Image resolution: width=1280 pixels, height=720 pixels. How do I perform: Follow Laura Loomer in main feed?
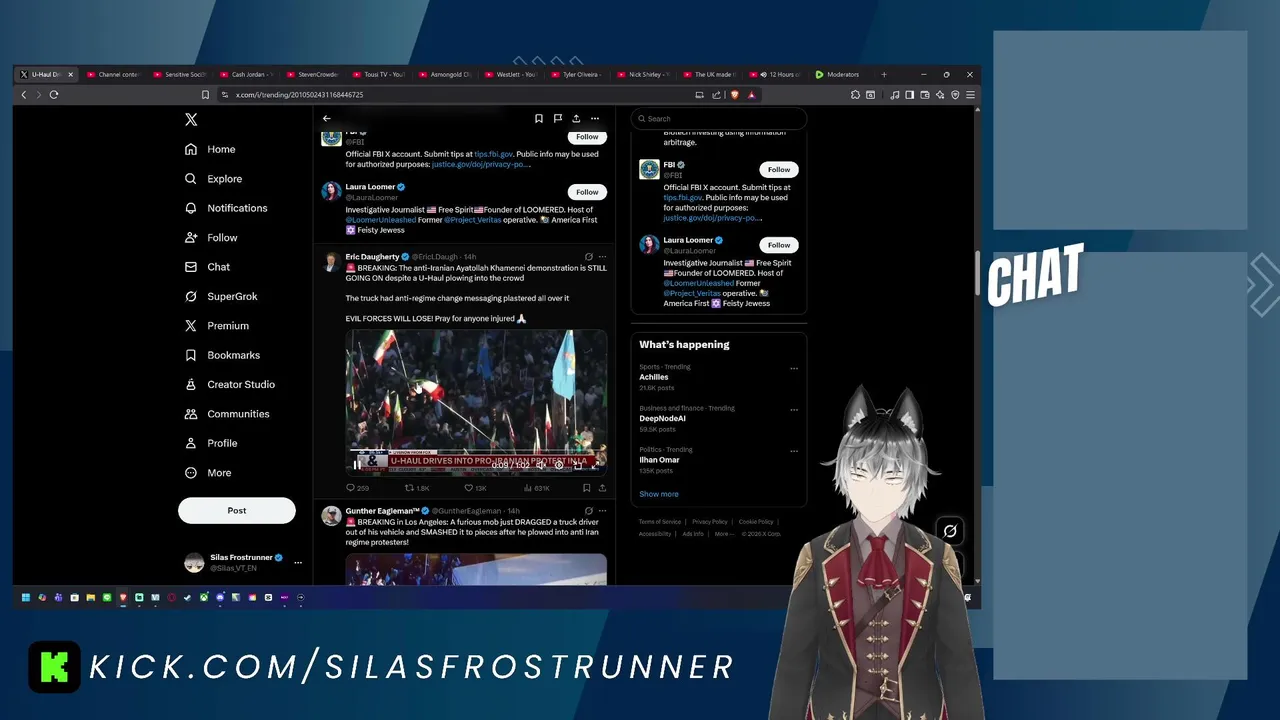coord(587,192)
